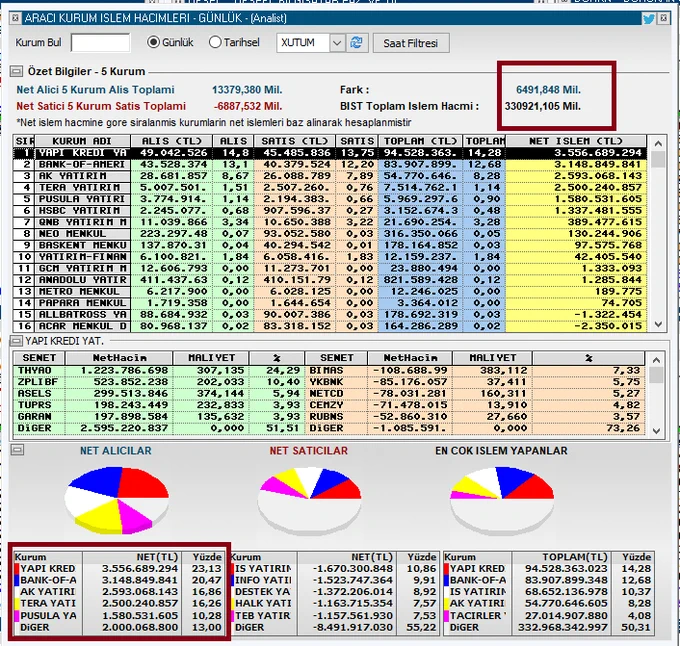Click the BIMAS seller row
Screen dimensions: 680x646
475,371
